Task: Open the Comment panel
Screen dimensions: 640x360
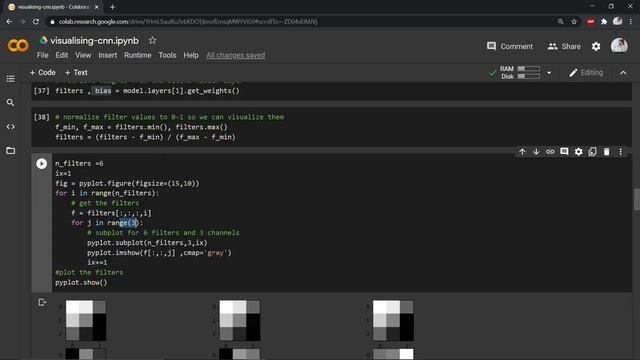Action: 510,47
